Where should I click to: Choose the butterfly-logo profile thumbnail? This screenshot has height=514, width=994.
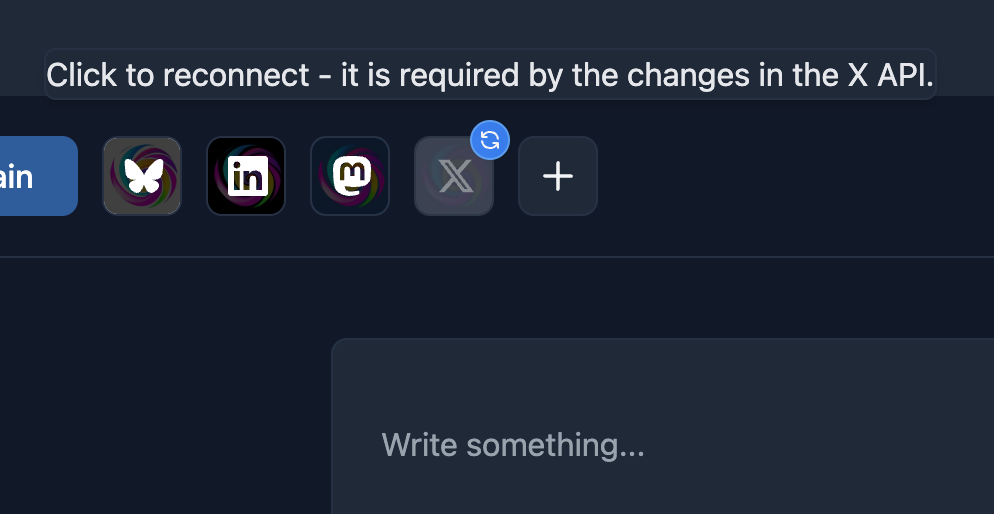tap(142, 176)
